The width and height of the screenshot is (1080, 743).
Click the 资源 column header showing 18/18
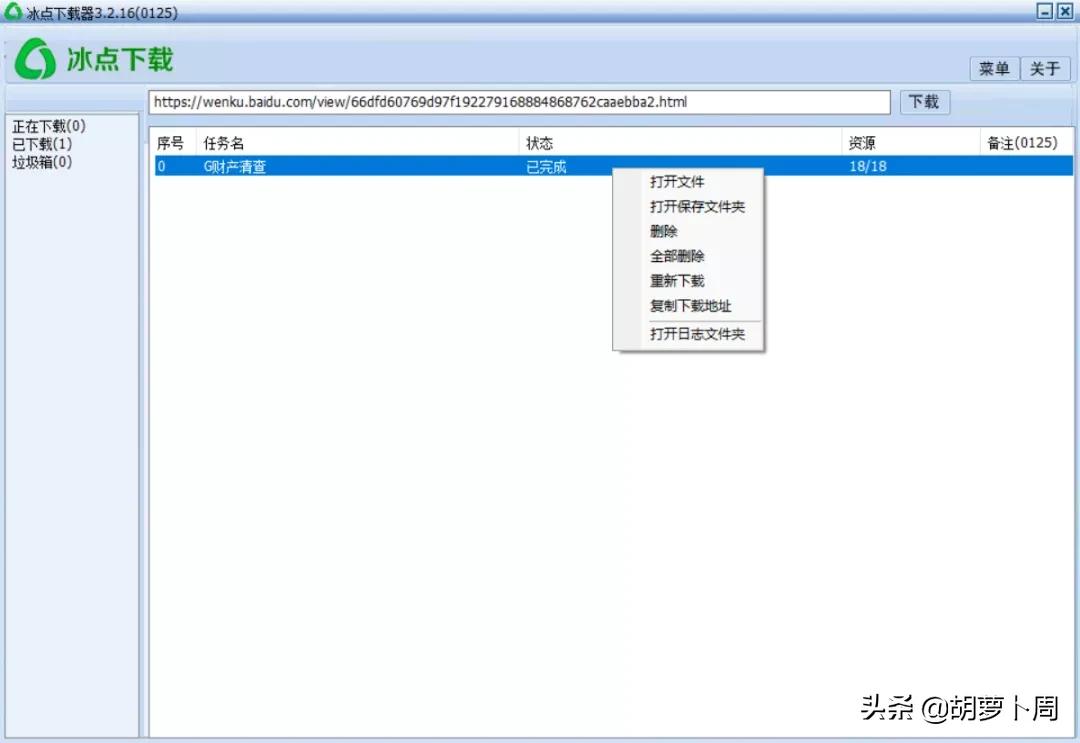tap(862, 142)
